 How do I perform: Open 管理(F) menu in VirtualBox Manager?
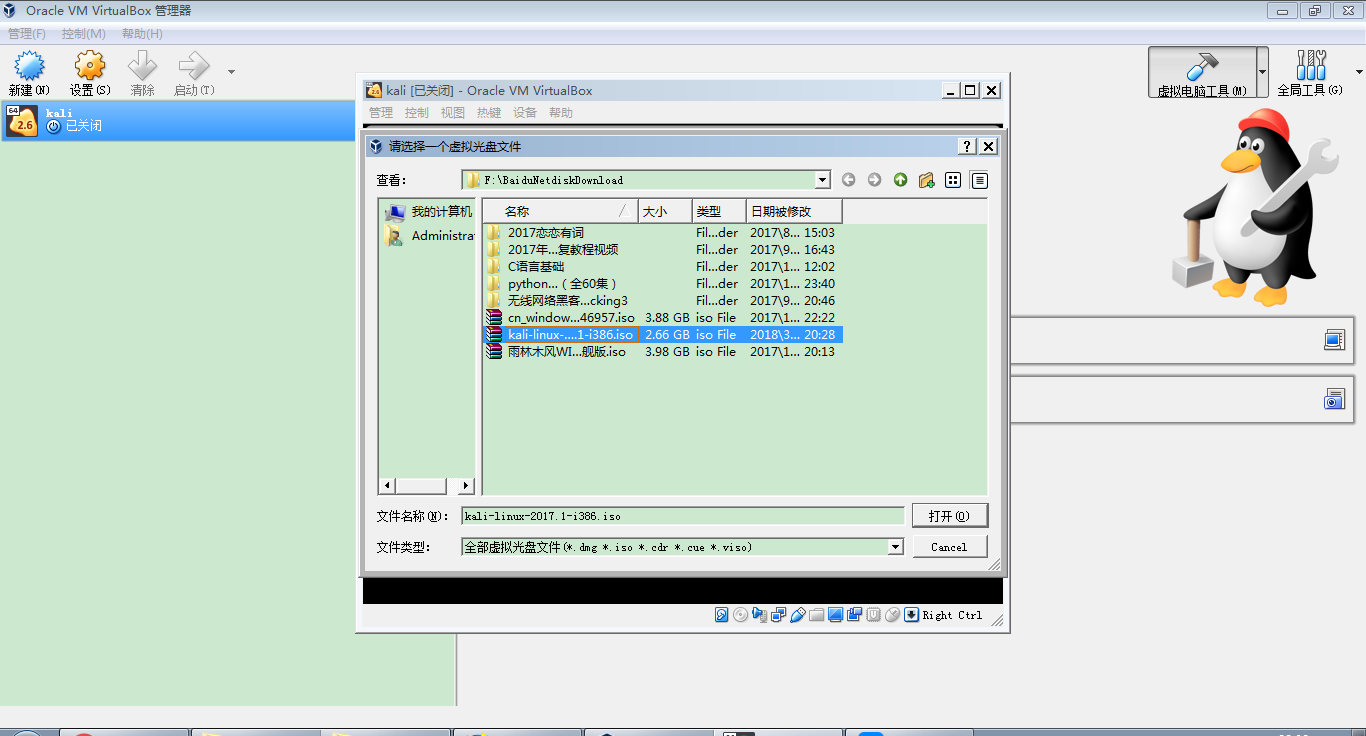tap(27, 34)
